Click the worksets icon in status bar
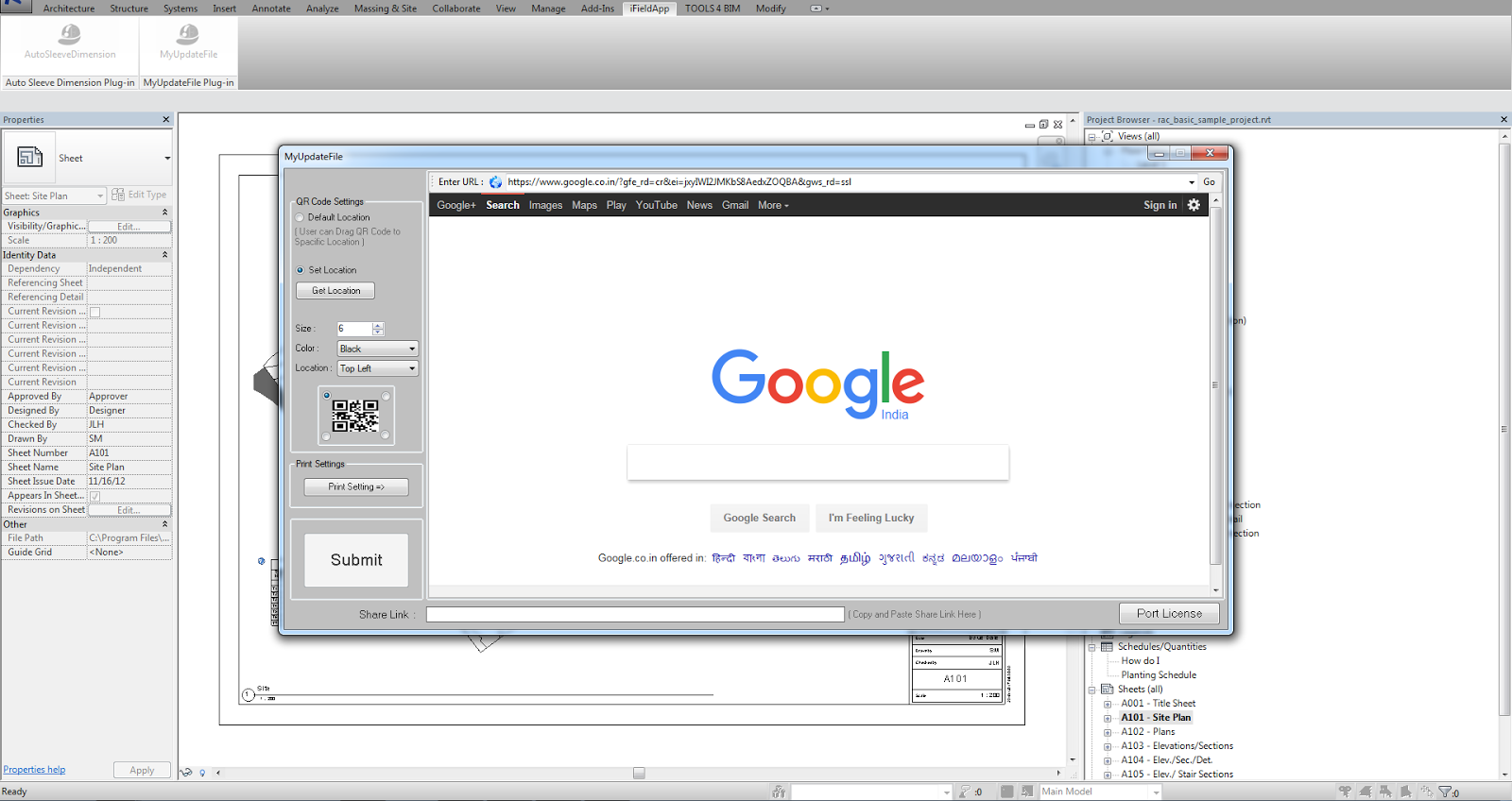This screenshot has height=801, width=1512. [779, 792]
